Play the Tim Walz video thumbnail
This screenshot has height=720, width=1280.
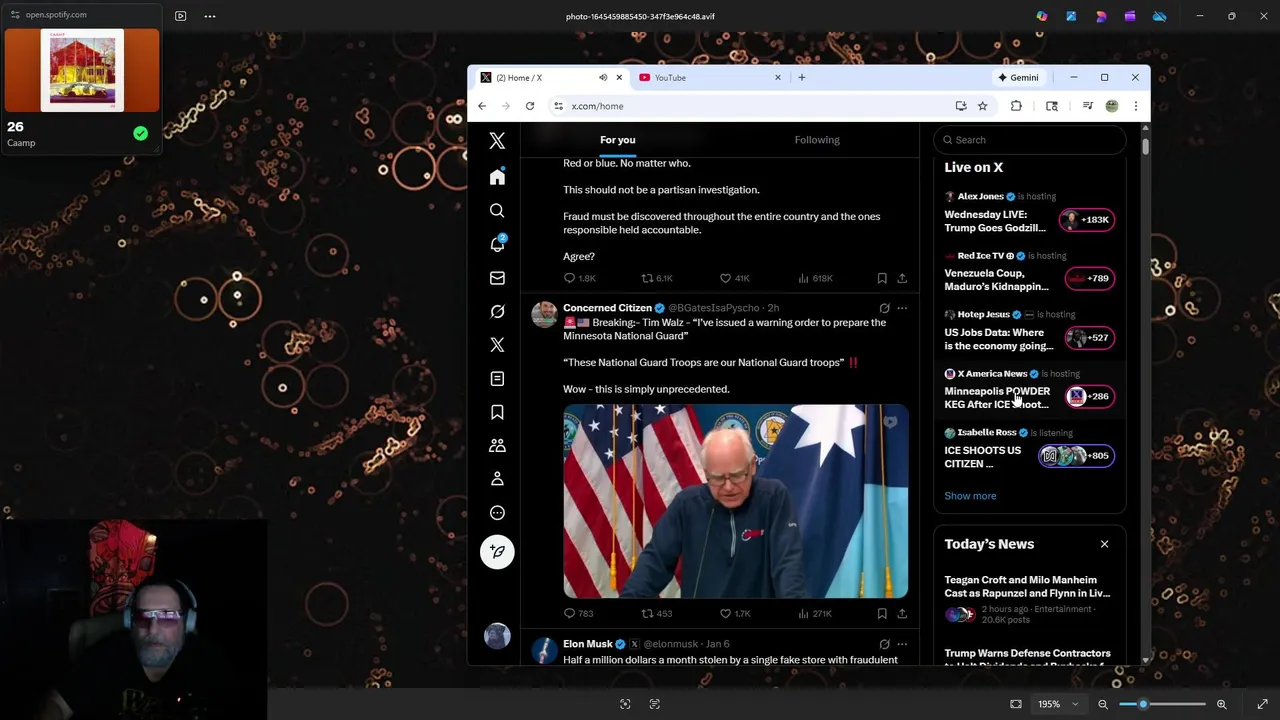(x=736, y=501)
